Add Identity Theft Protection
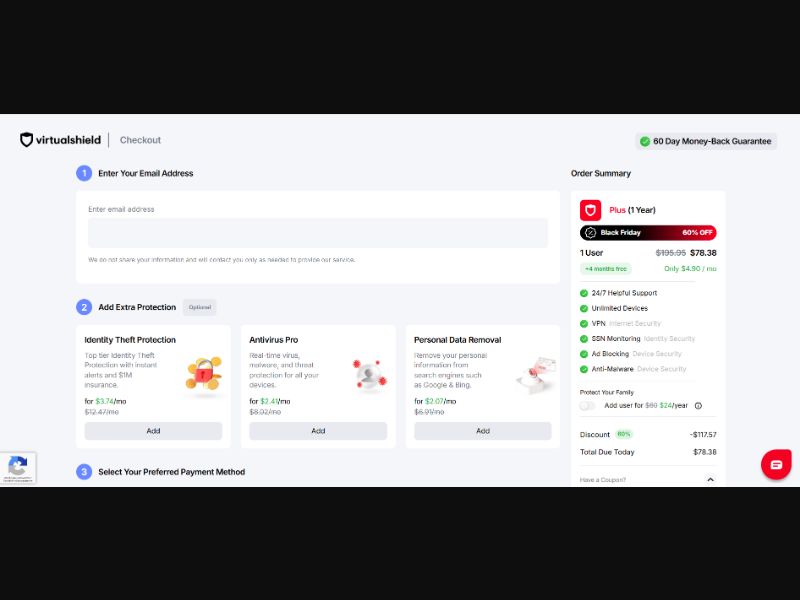This screenshot has height=600, width=800. point(153,431)
